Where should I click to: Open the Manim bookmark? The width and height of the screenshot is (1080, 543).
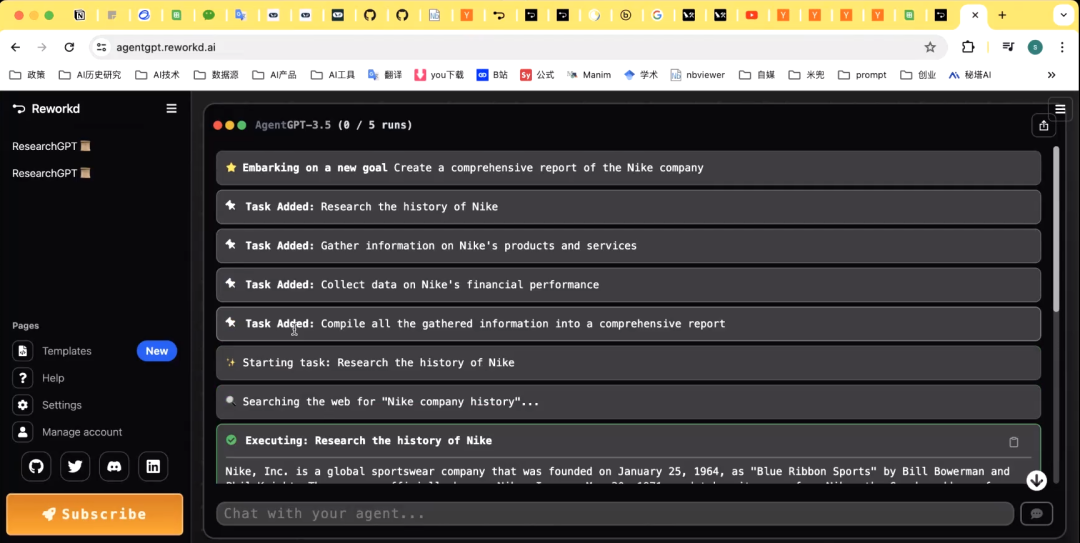pos(589,75)
